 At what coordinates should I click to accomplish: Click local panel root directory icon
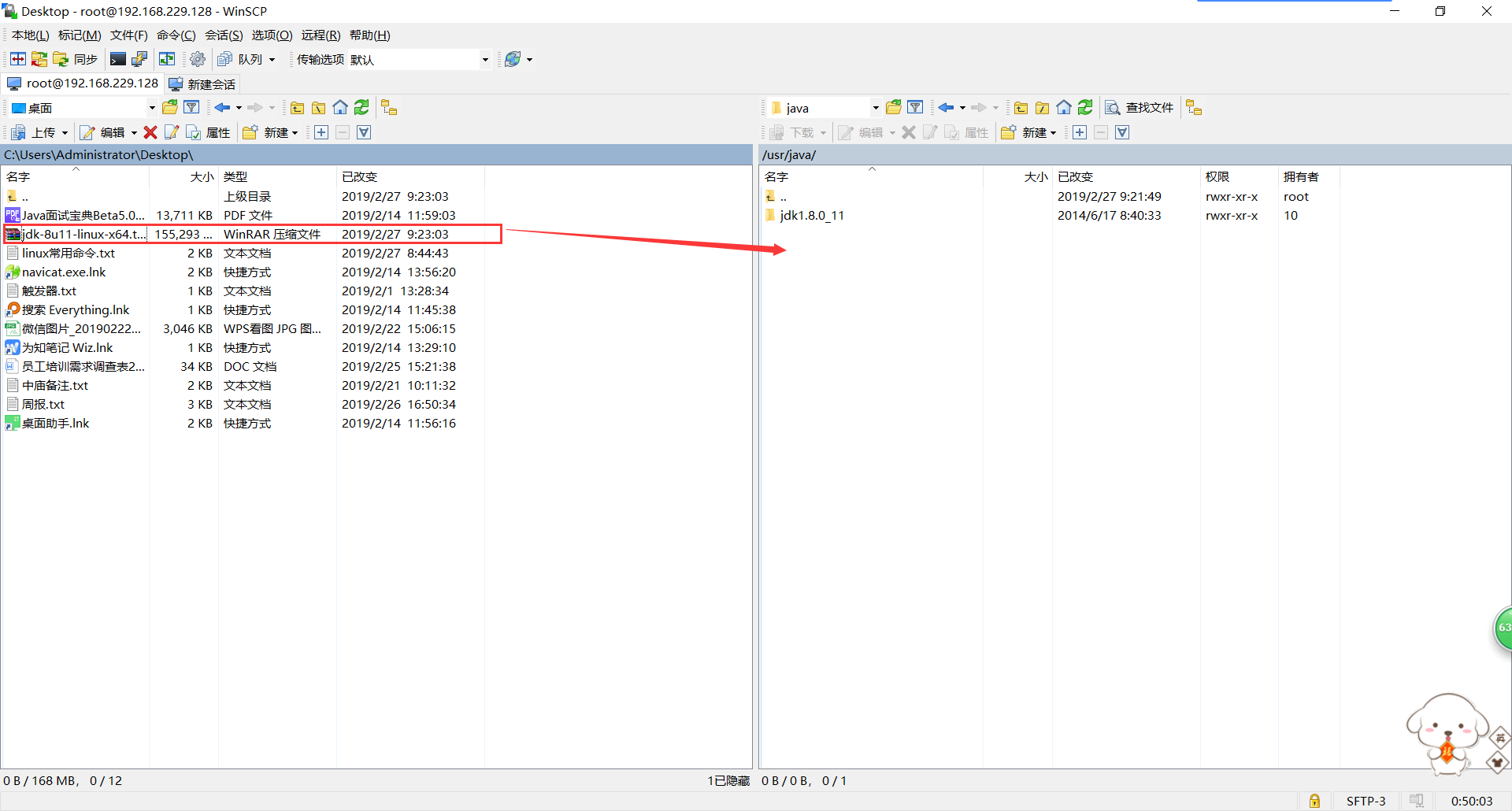318,108
